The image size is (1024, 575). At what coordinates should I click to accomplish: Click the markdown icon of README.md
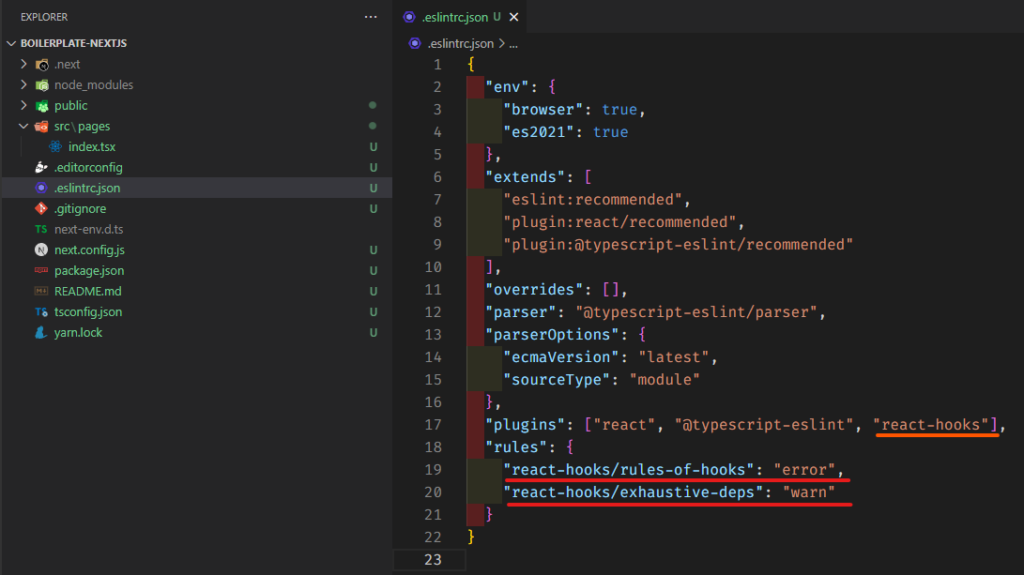(41, 291)
